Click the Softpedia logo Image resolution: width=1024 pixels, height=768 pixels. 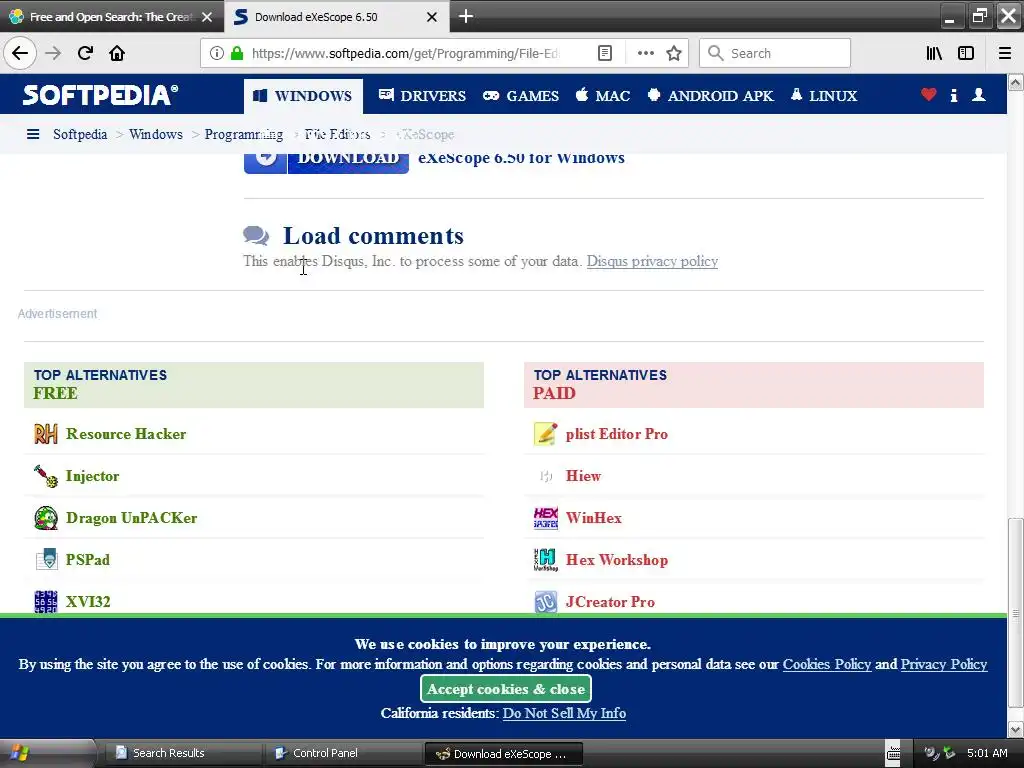click(100, 95)
